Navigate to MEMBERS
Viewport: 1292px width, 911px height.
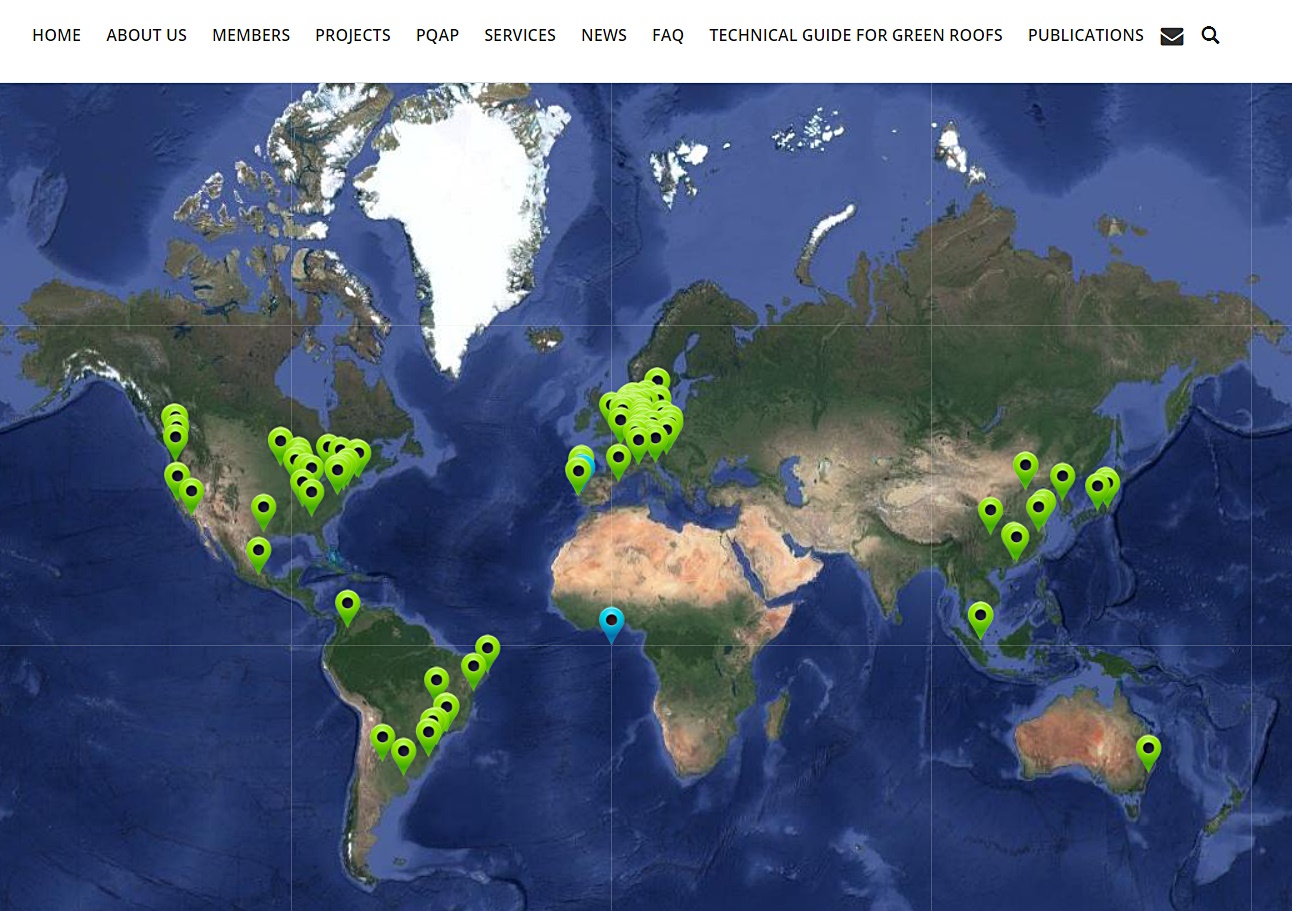tap(251, 35)
